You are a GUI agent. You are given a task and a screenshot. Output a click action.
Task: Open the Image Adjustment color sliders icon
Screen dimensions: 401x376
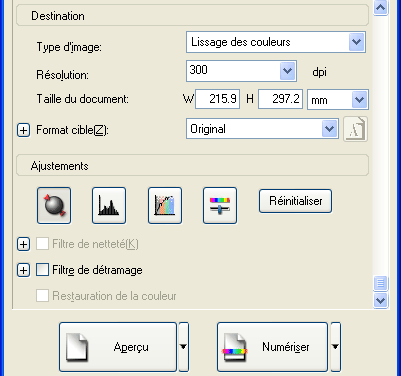pyautogui.click(x=220, y=205)
